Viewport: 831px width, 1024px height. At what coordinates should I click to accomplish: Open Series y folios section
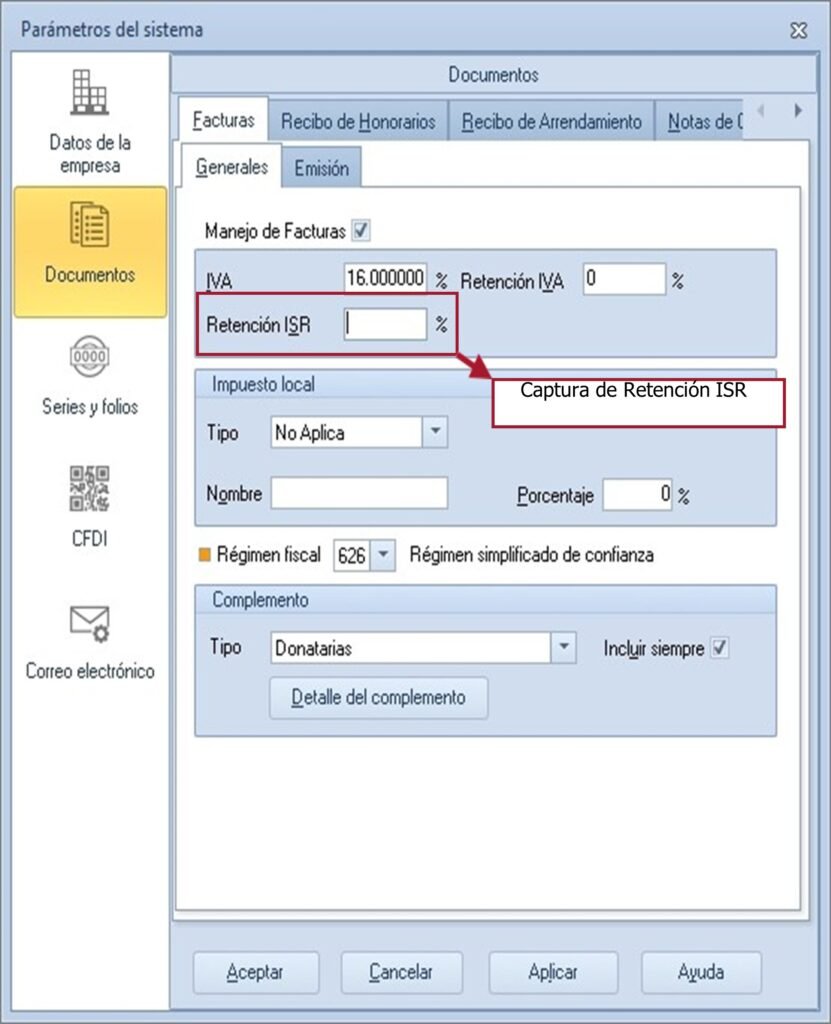pos(90,378)
